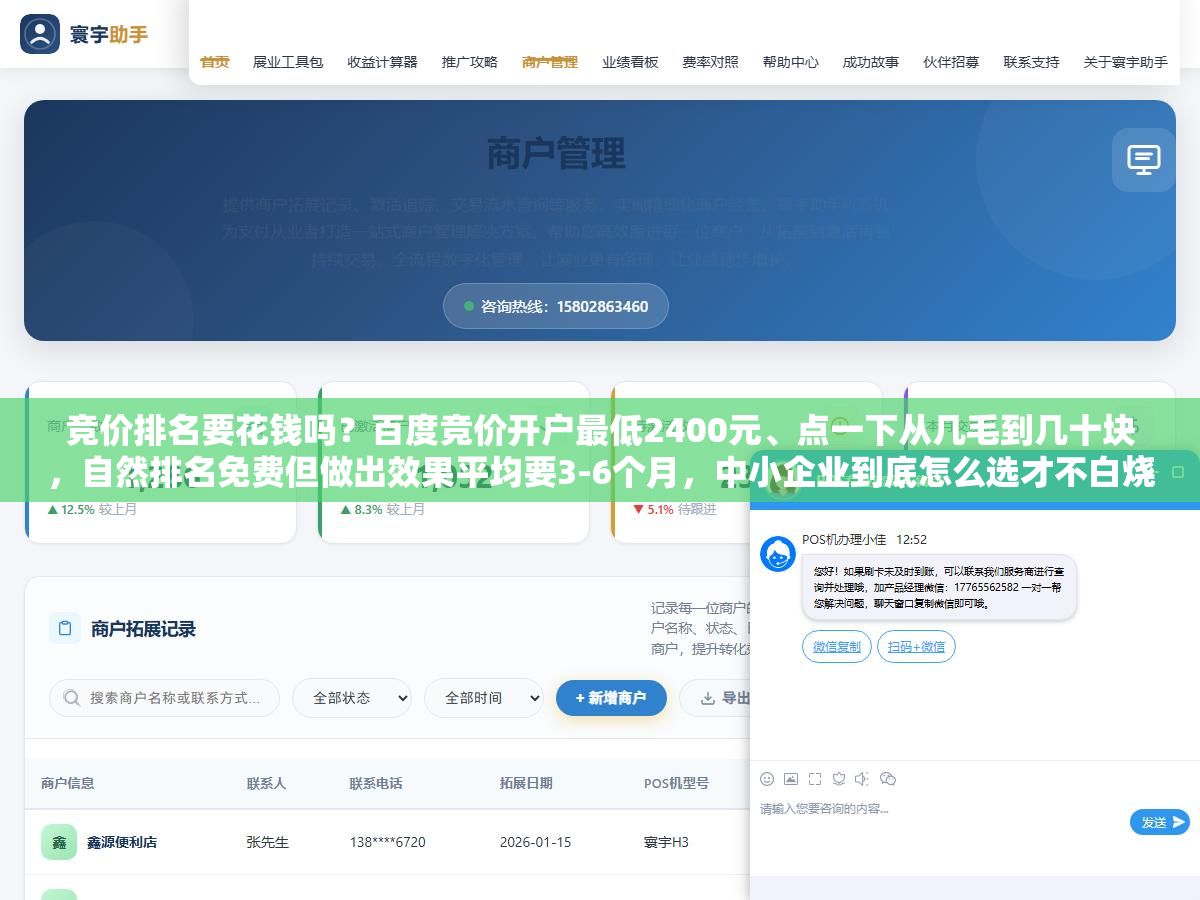Click the magnifier icon in the merchant search box
This screenshot has width=1200, height=900.
[x=71, y=698]
